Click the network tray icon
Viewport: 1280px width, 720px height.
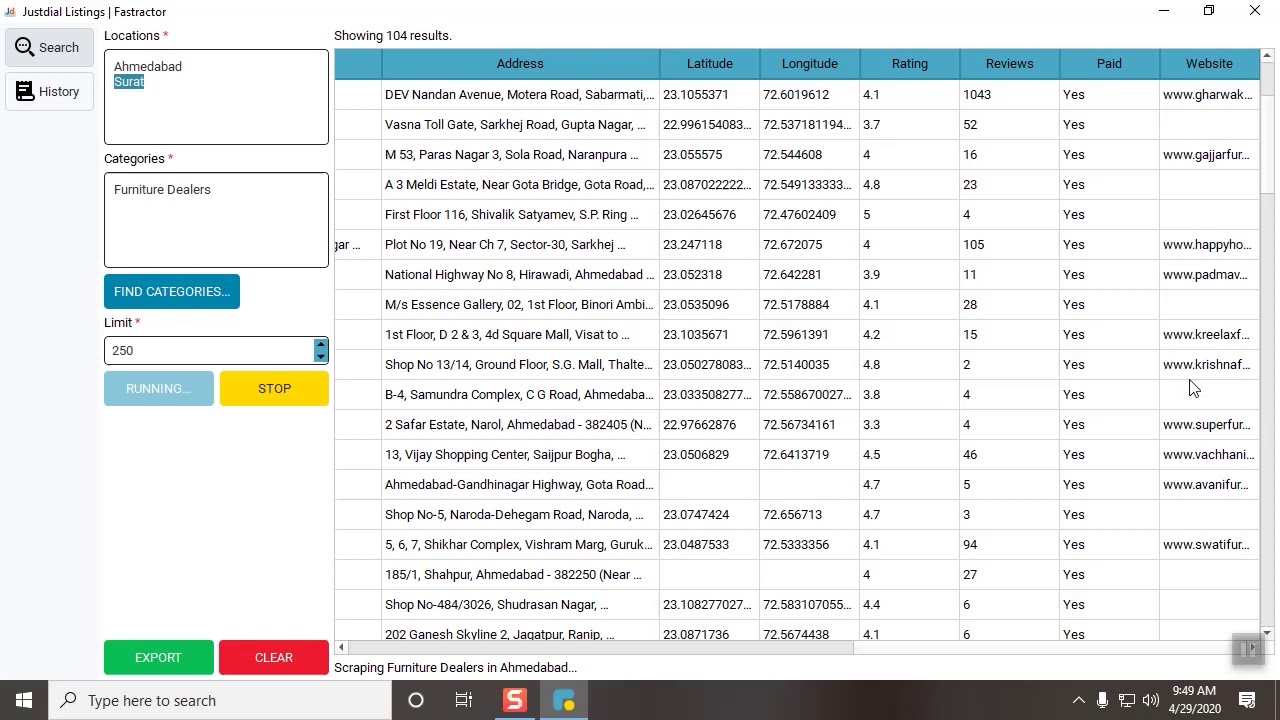[x=1127, y=700]
